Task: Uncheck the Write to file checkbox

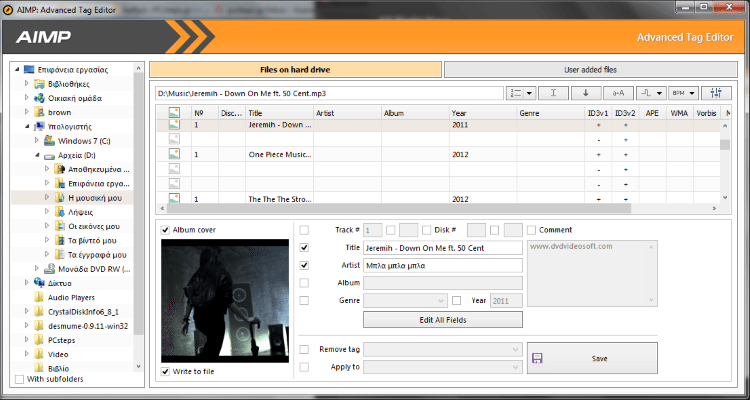Action: 165,371
